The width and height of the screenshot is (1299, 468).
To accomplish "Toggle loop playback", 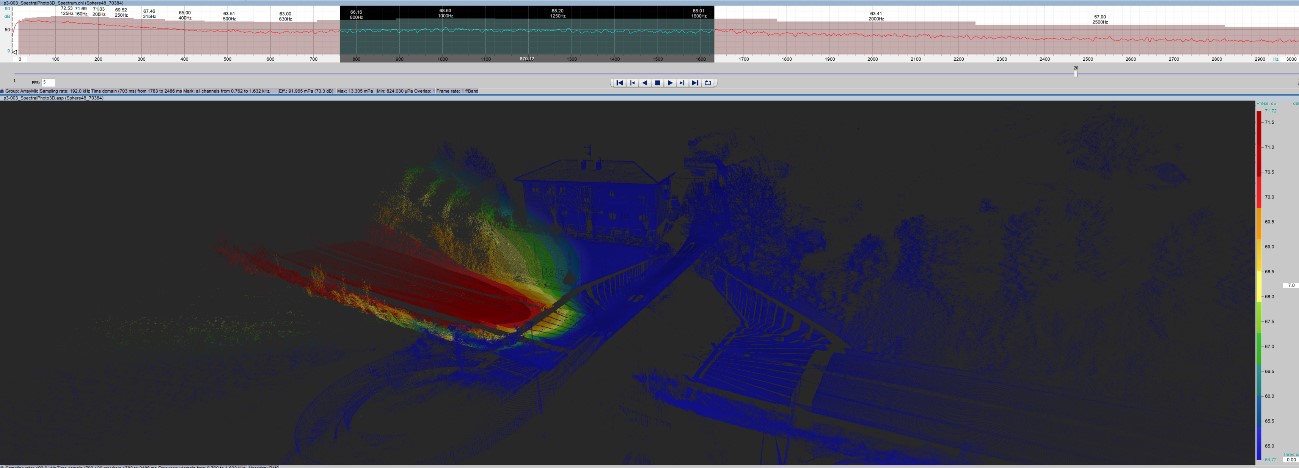I will [707, 83].
